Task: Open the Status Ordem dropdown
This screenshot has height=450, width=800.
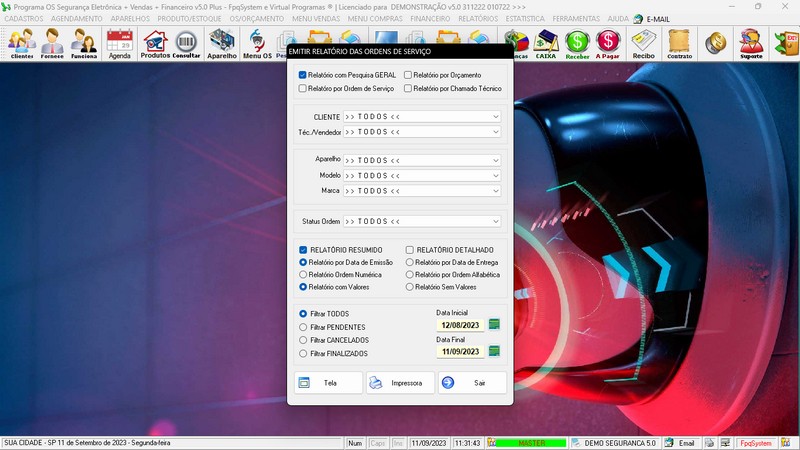Action: (x=495, y=221)
